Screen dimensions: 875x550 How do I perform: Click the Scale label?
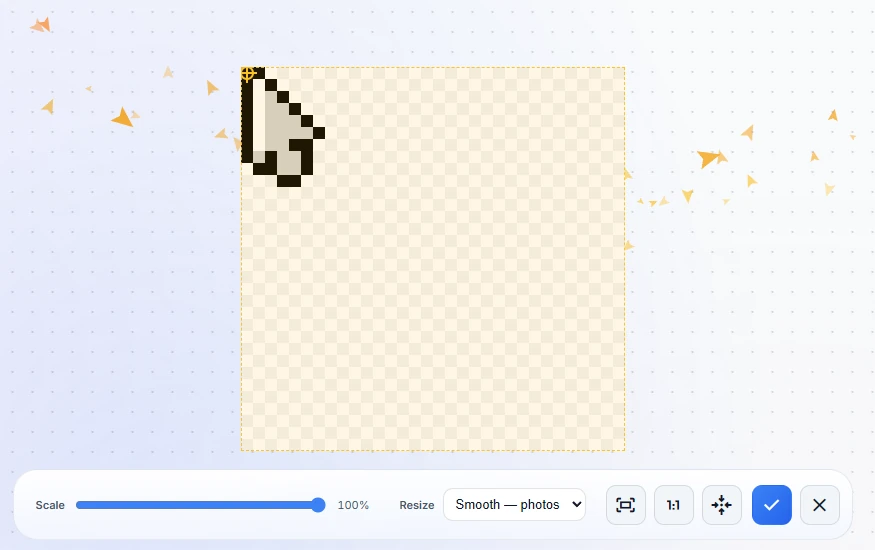point(50,505)
